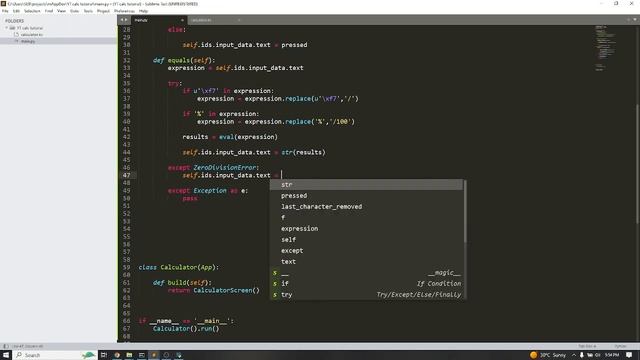Go to previous tab with left arrow
The height and width of the screenshot is (360, 640).
tap(122, 20)
